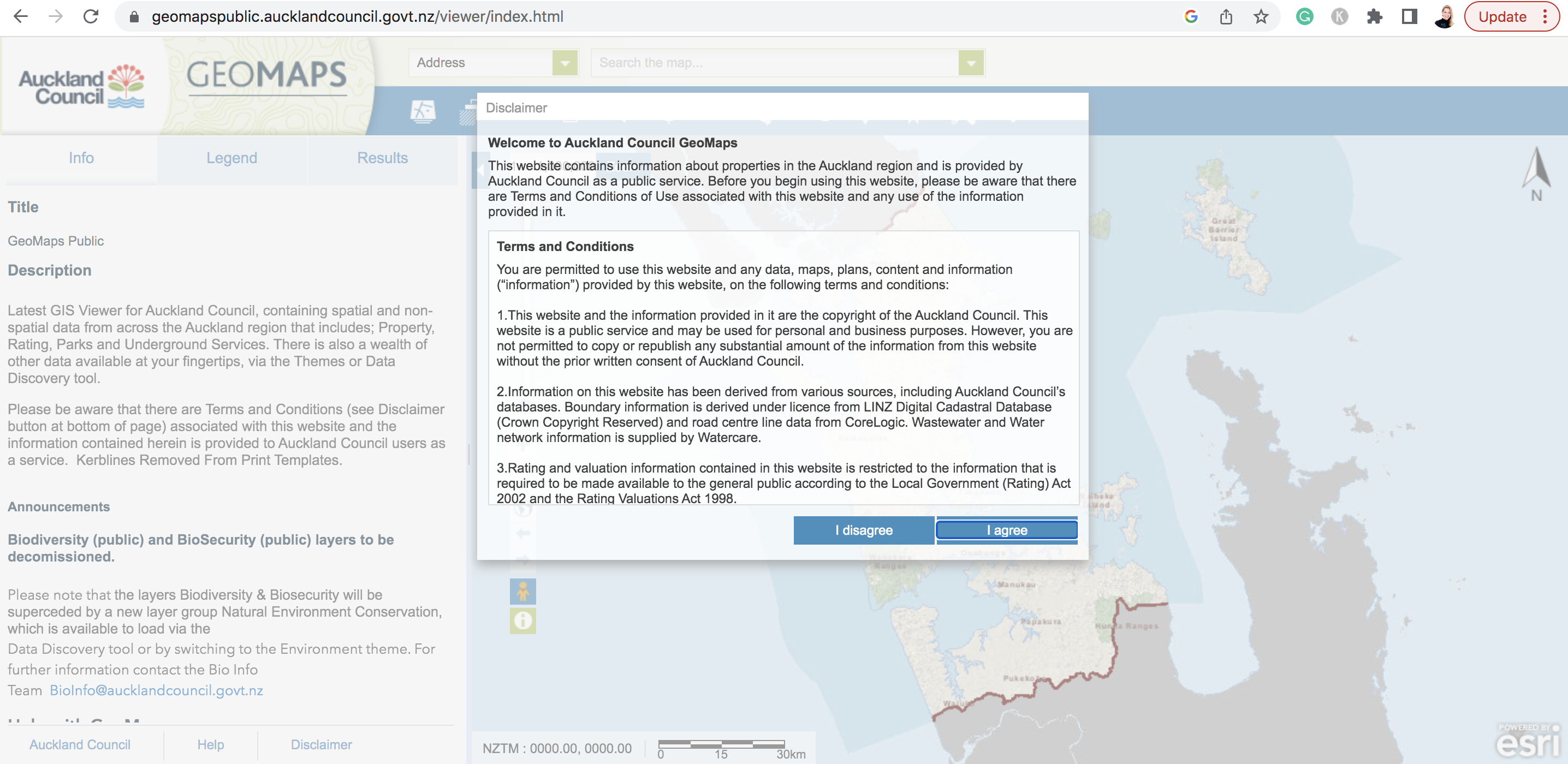Click the address bar URL

click(x=357, y=16)
